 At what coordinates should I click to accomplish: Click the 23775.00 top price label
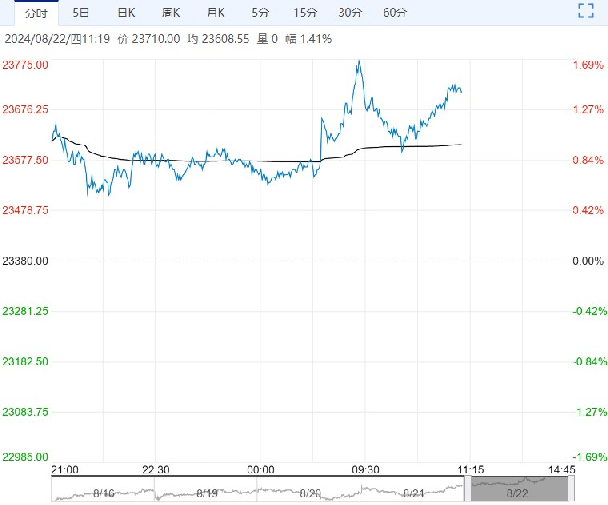pos(28,65)
